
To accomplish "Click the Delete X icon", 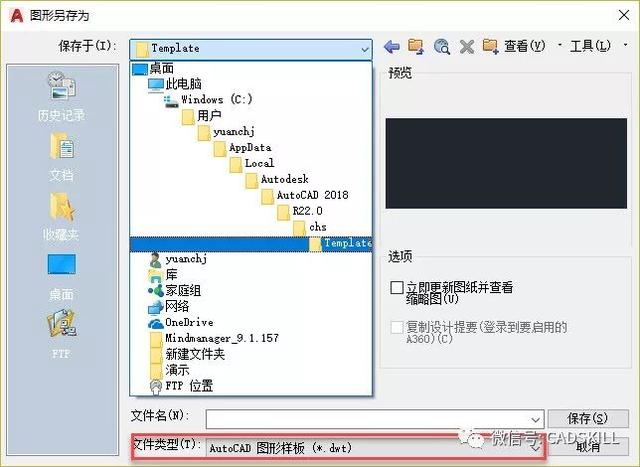I will tap(467, 47).
